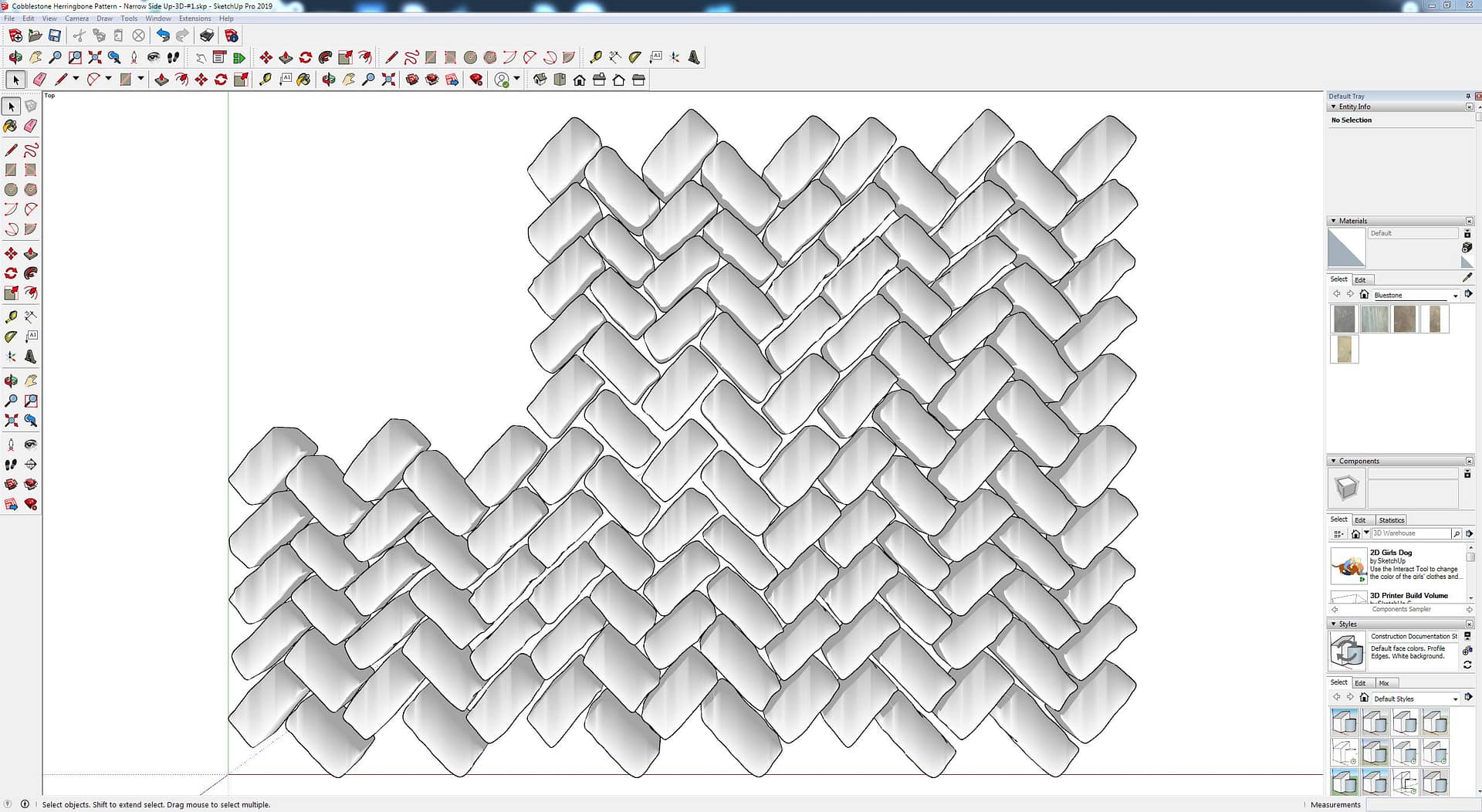Click the Undo arrow in the top toolbar
The height and width of the screenshot is (812, 1482).
point(163,36)
